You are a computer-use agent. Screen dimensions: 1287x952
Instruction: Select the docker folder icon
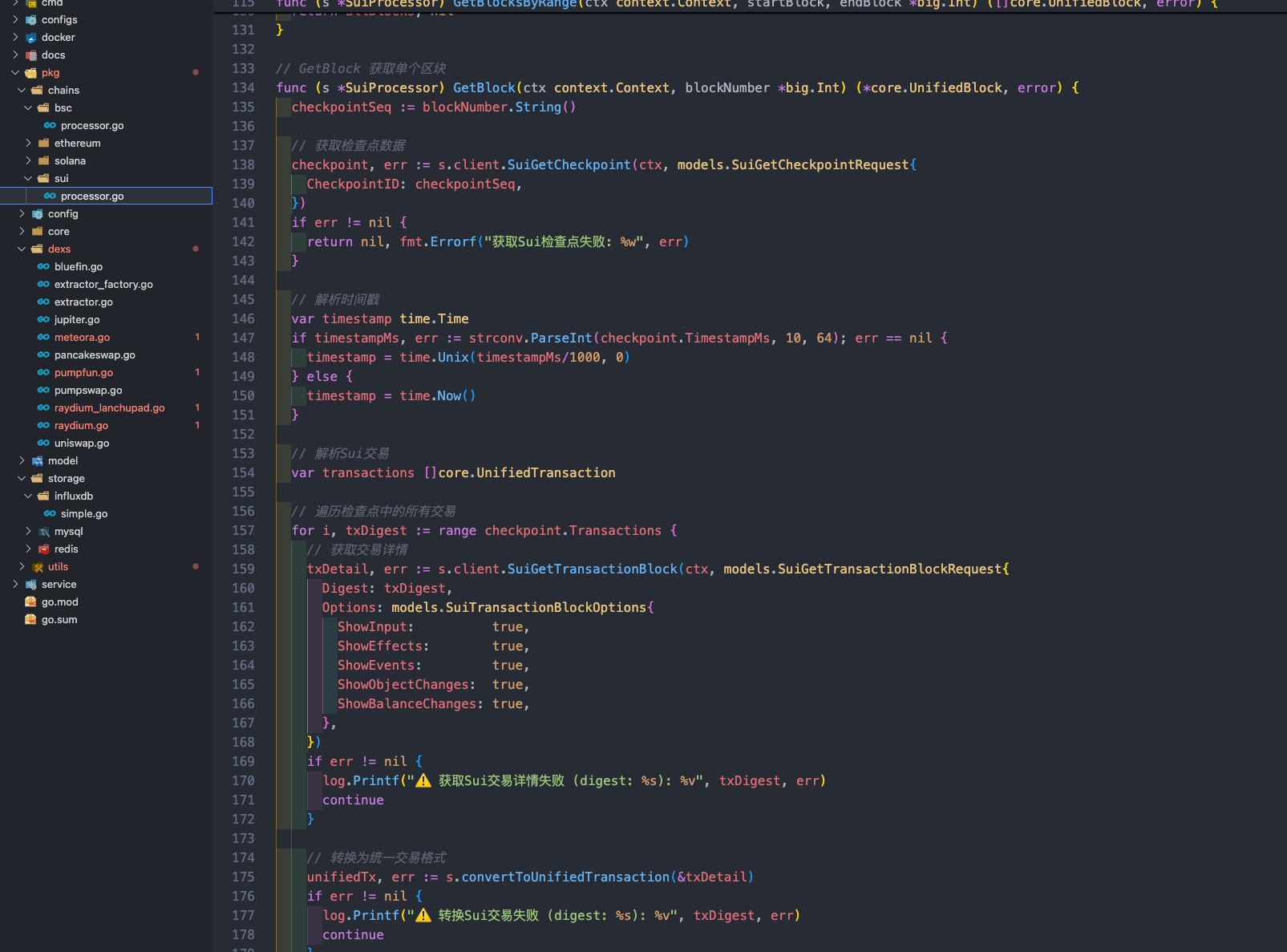[31, 38]
